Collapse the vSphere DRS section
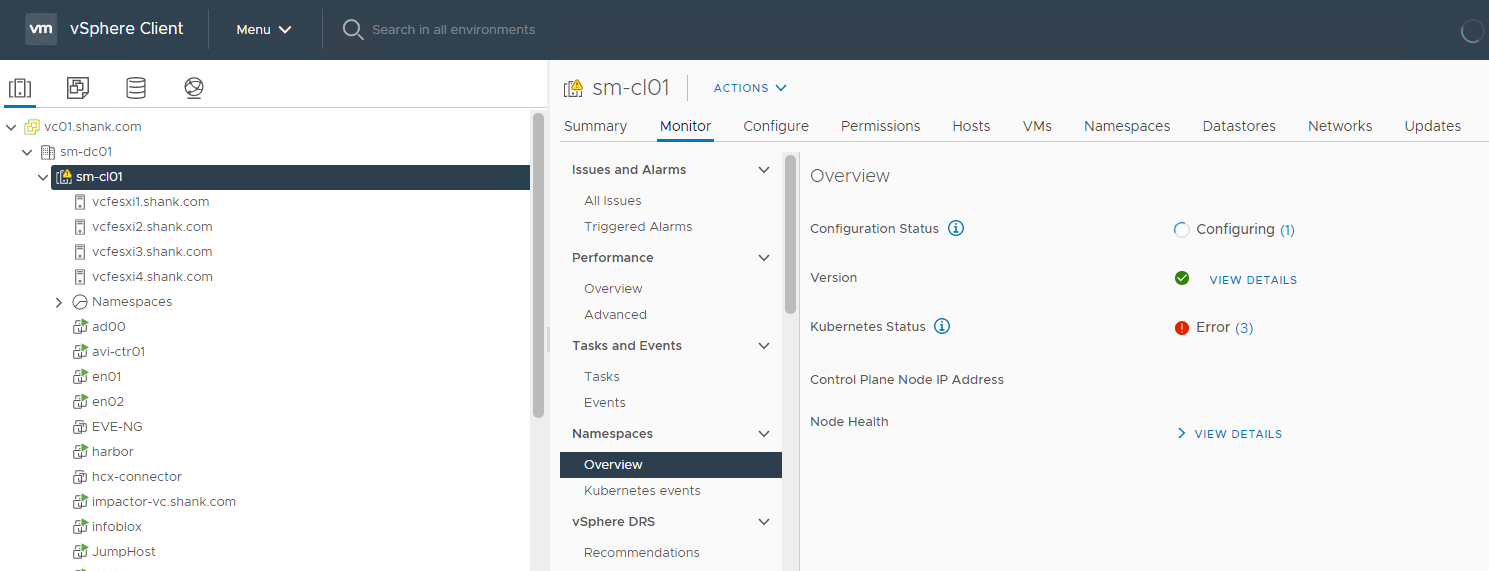Image resolution: width=1489 pixels, height=571 pixels. (764, 522)
